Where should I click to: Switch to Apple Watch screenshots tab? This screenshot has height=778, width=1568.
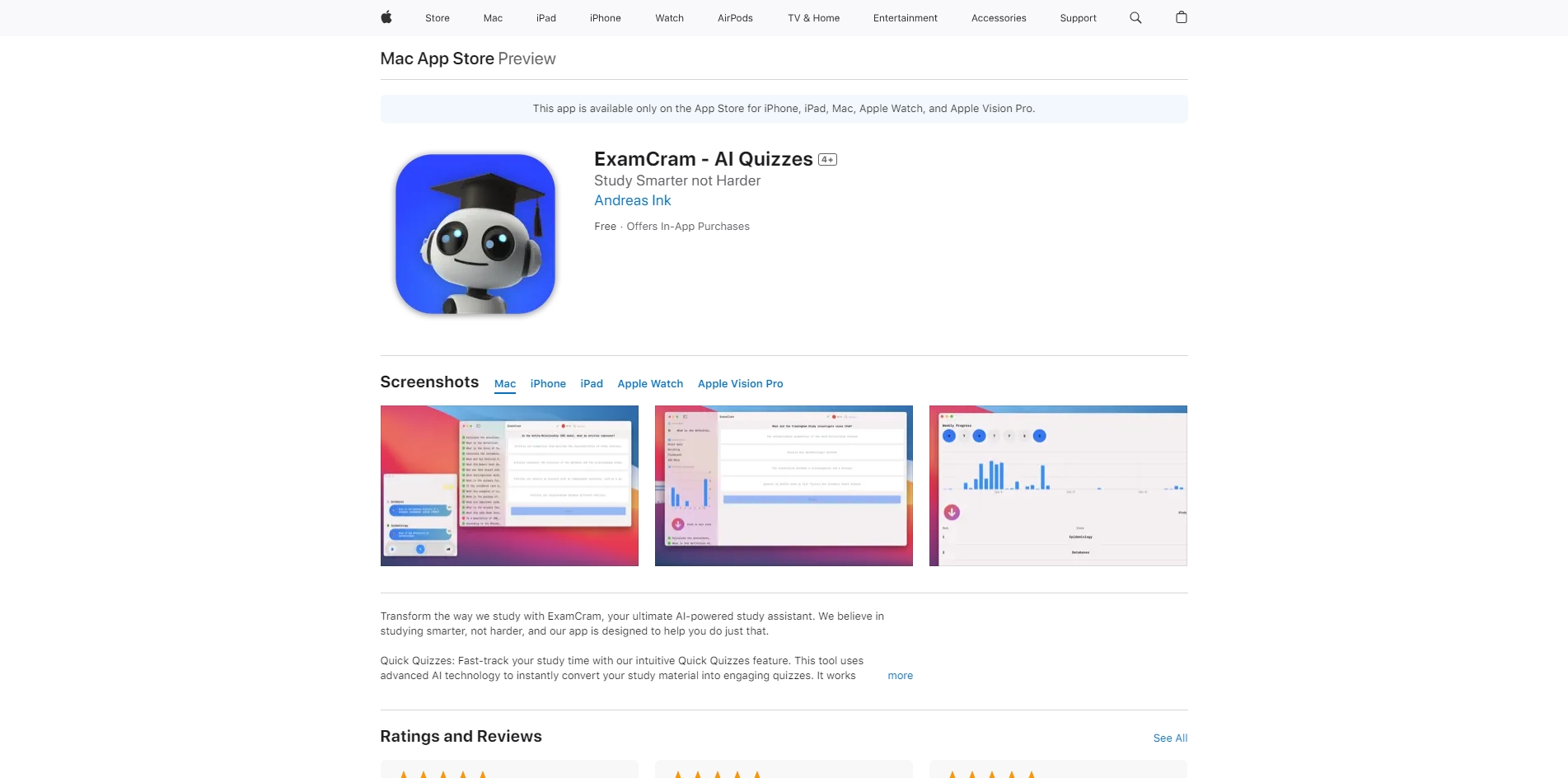click(650, 384)
